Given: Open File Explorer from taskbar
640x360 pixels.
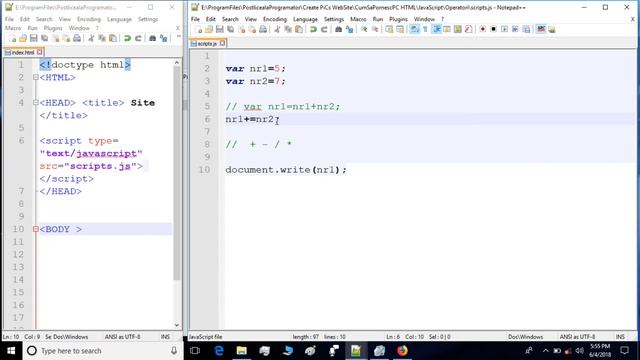Looking at the screenshot, I should coord(242,351).
